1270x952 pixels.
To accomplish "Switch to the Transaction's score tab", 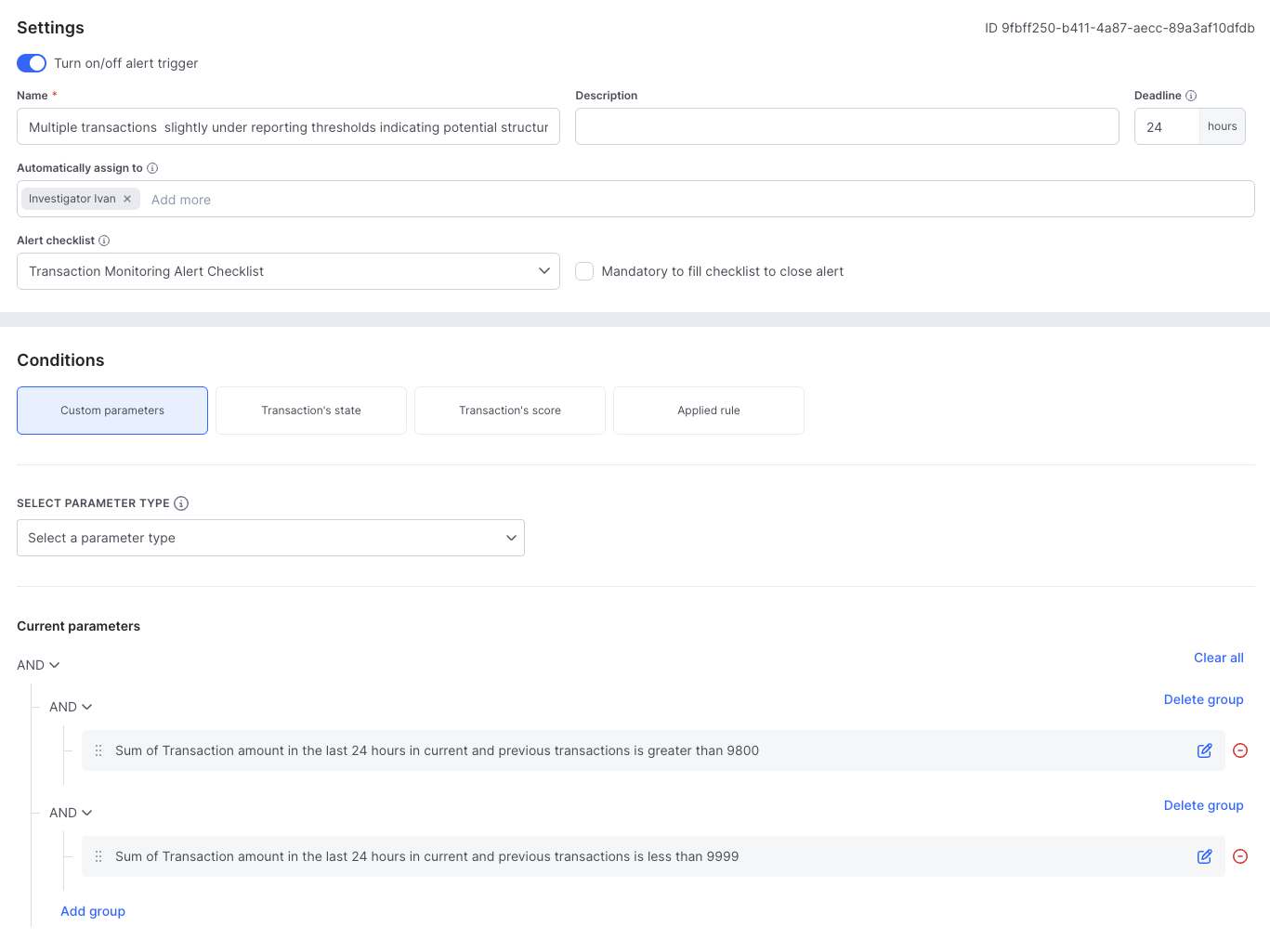I will pyautogui.click(x=510, y=411).
